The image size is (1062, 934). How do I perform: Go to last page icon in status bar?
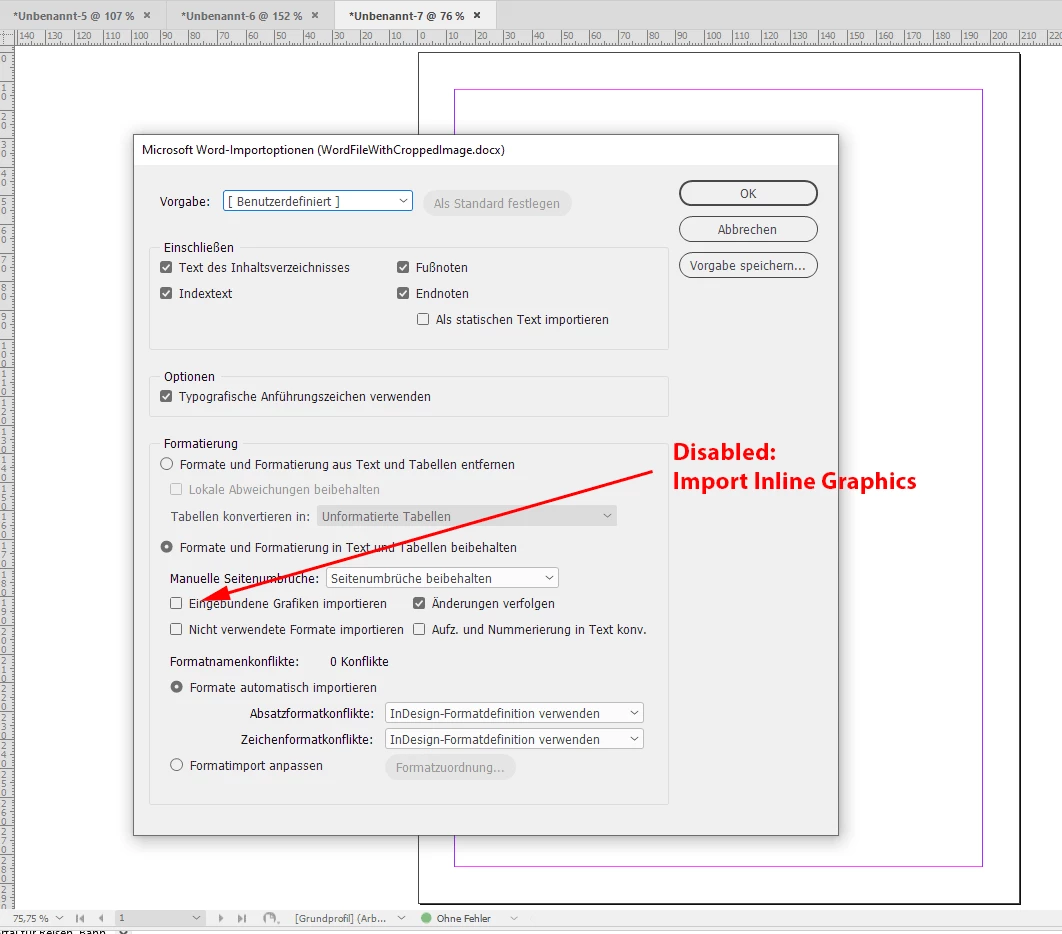pyautogui.click(x=242, y=918)
